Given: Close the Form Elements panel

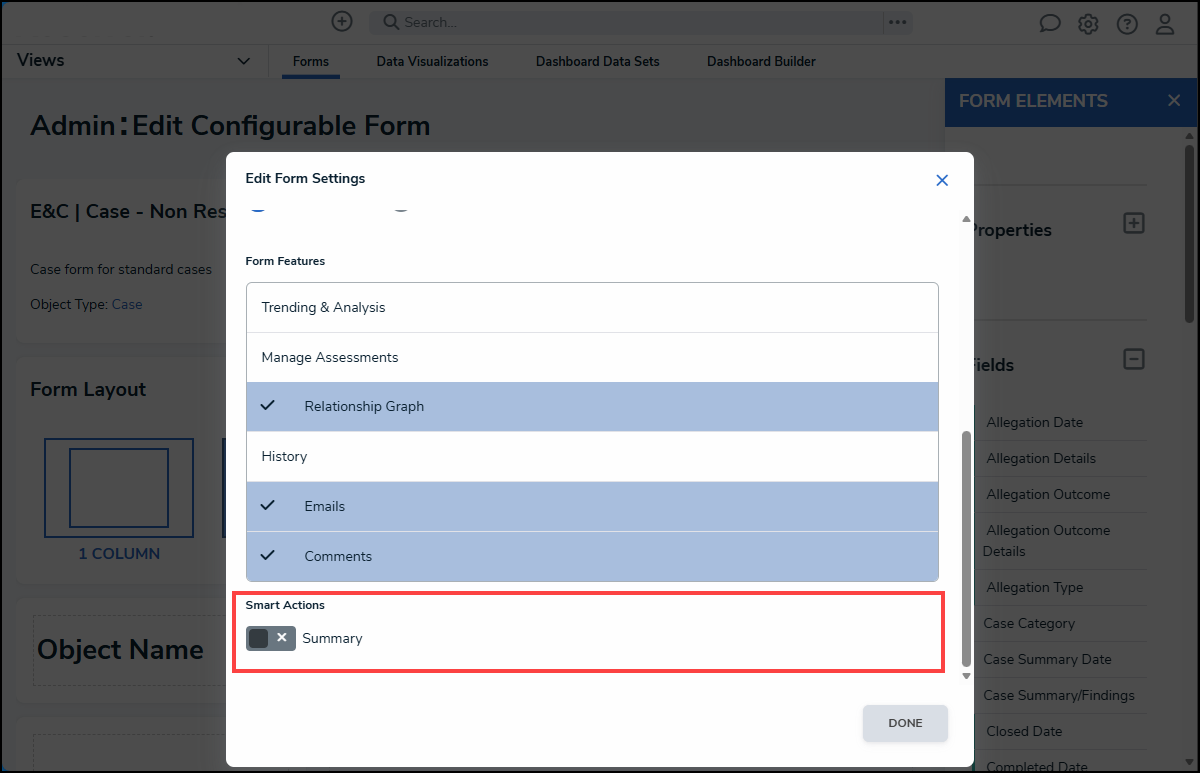Looking at the screenshot, I should [x=1174, y=100].
